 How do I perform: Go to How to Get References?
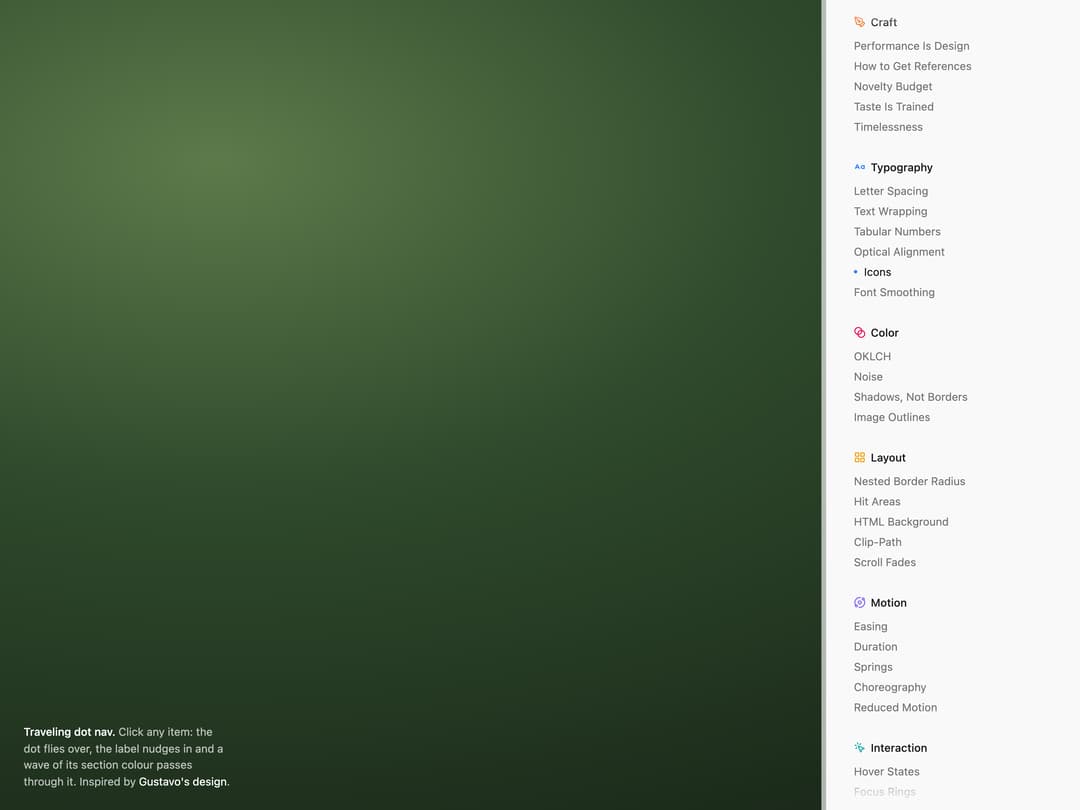pyautogui.click(x=913, y=66)
